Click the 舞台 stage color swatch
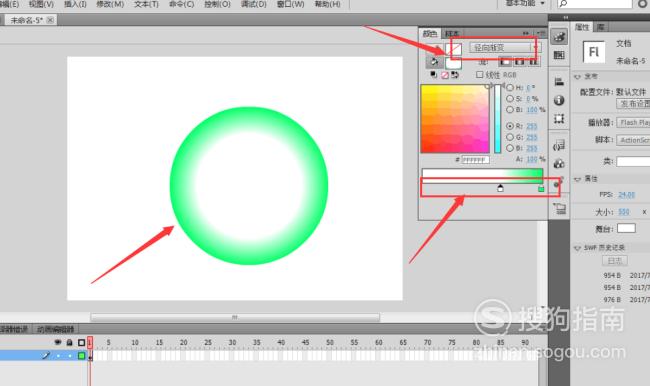 [x=626, y=228]
